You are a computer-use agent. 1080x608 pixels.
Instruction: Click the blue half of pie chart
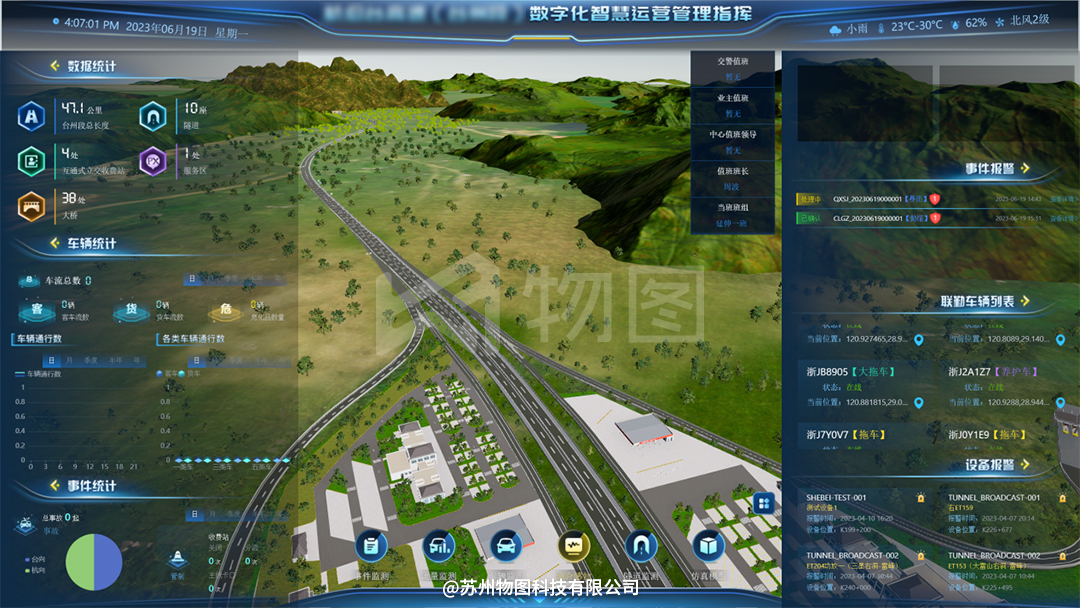click(109, 560)
